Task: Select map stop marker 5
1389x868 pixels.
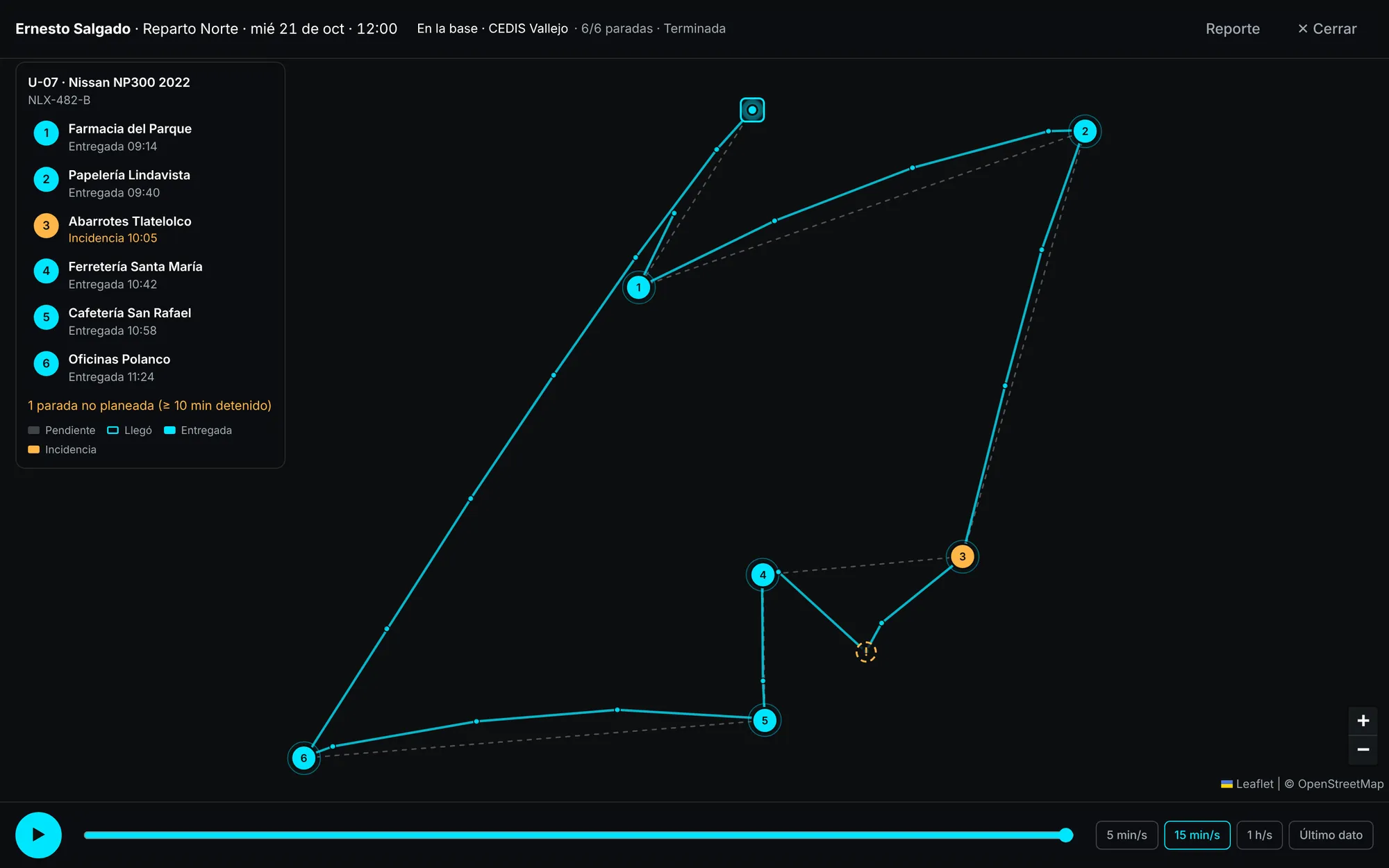Action: coord(765,720)
